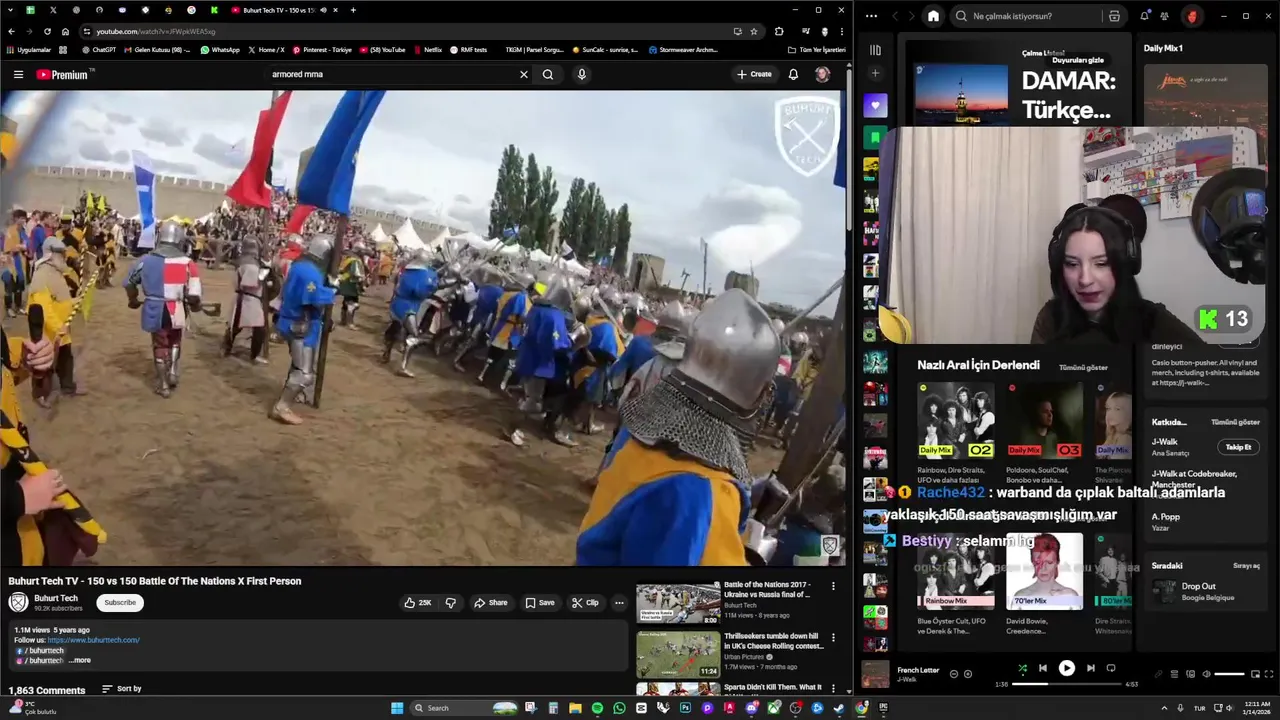This screenshot has width=1280, height=720.
Task: Open Netflix bookmark
Action: 428,49
